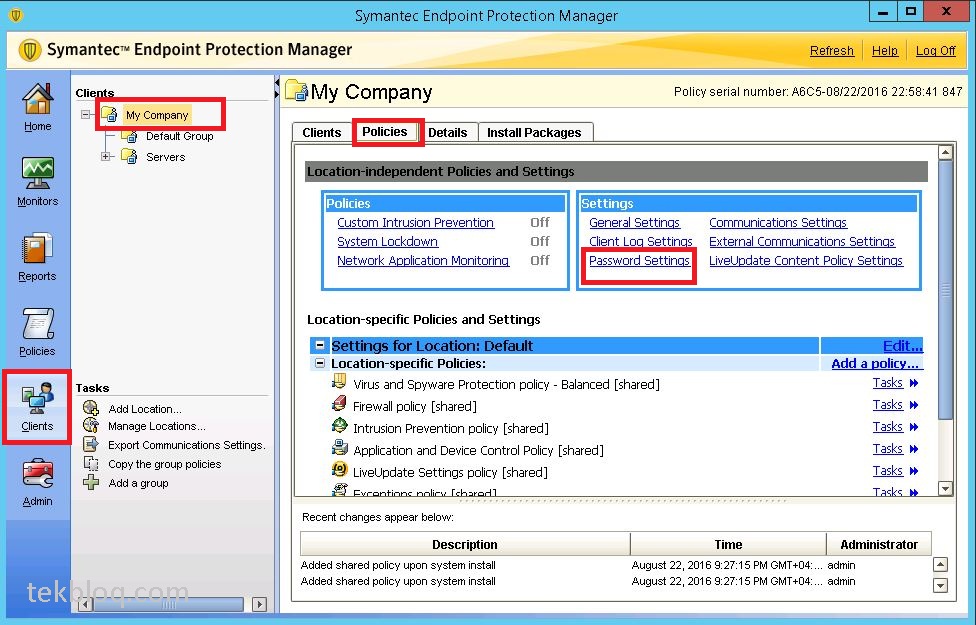The width and height of the screenshot is (976, 625).
Task: Open the Home page icon
Action: [x=37, y=99]
